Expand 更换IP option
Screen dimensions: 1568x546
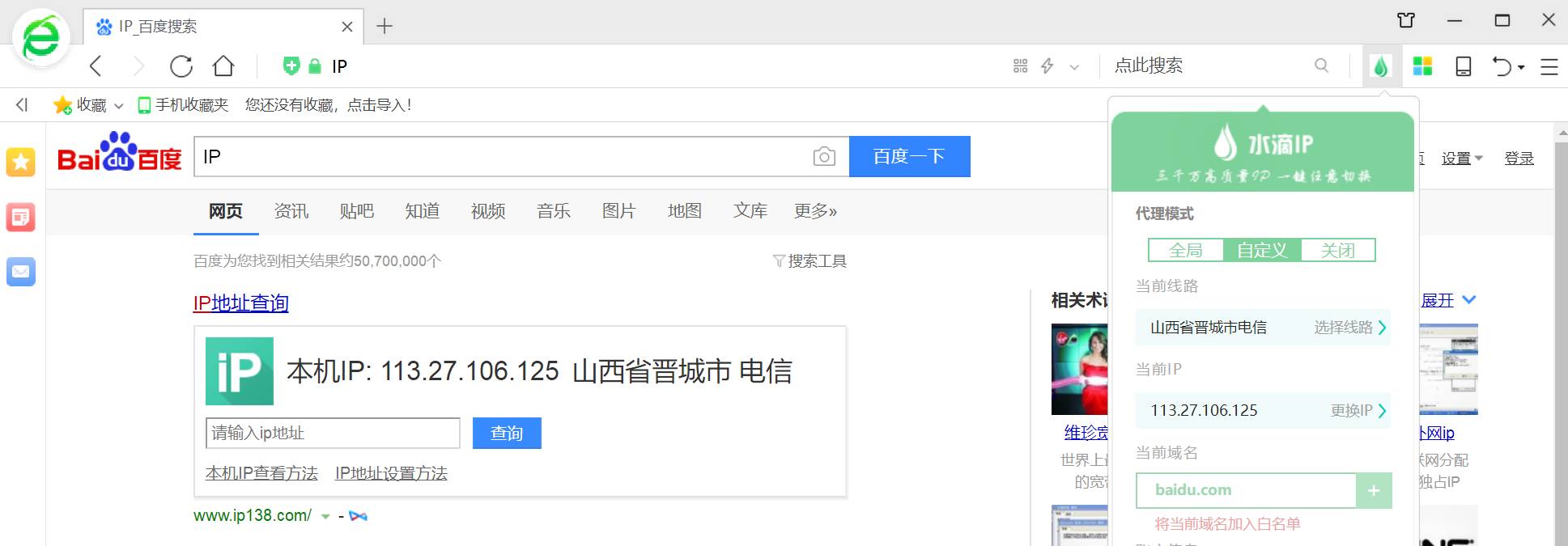click(x=1358, y=411)
